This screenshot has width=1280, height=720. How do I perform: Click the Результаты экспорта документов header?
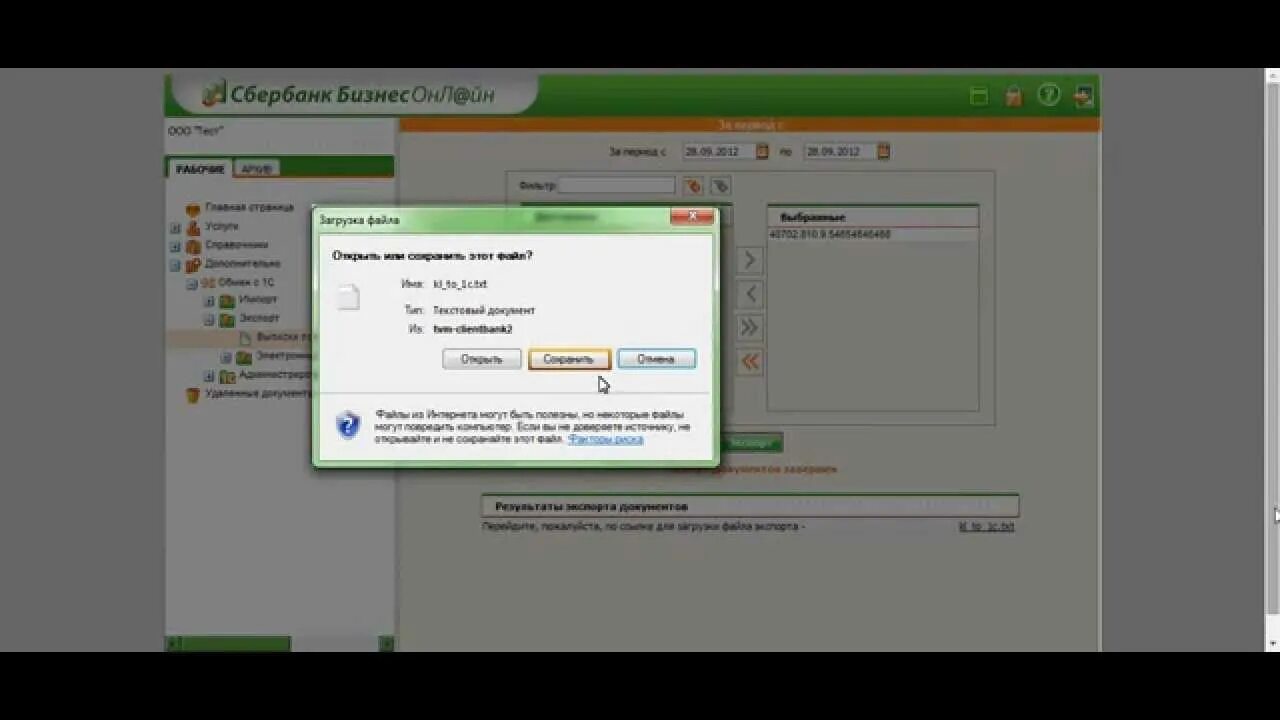[750, 506]
